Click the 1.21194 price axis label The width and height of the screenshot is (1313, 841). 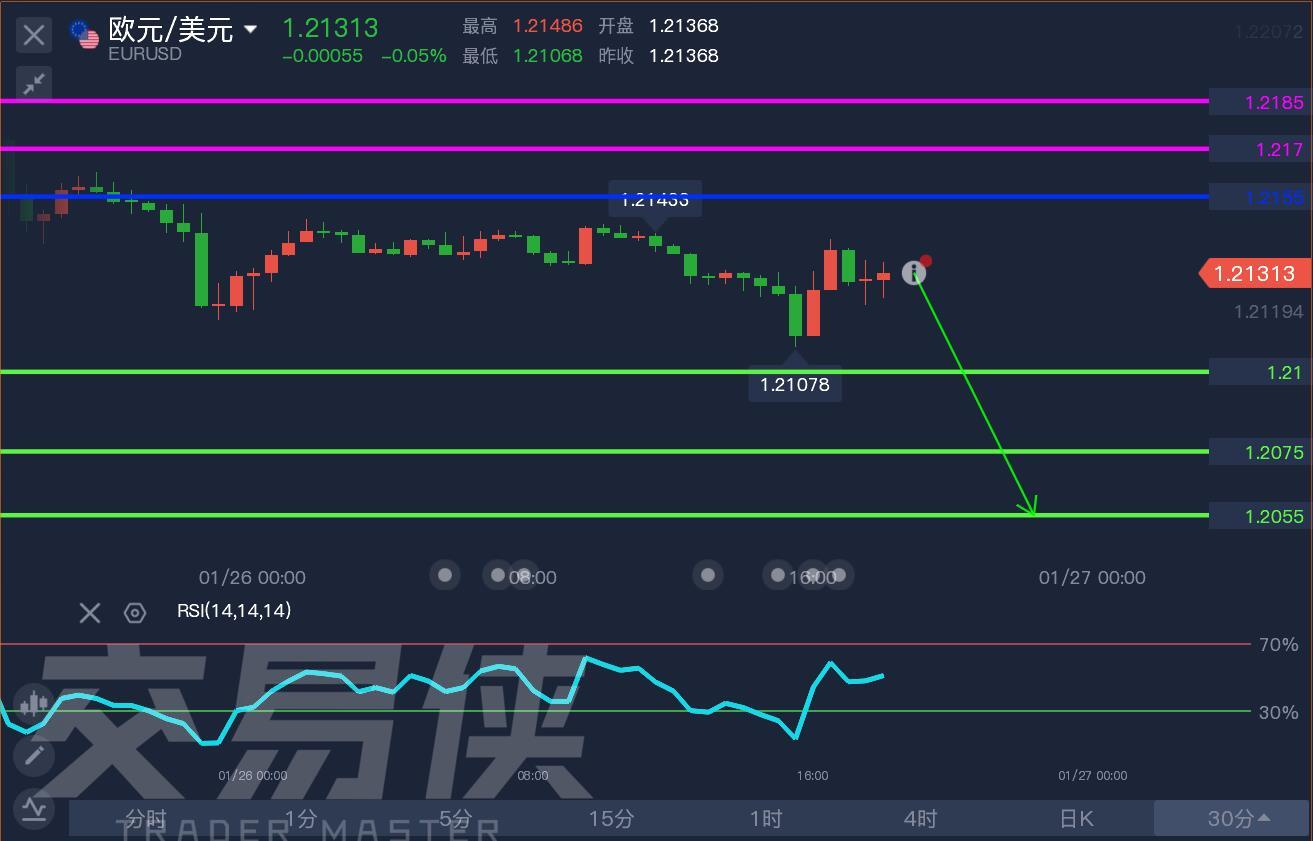pyautogui.click(x=1269, y=312)
